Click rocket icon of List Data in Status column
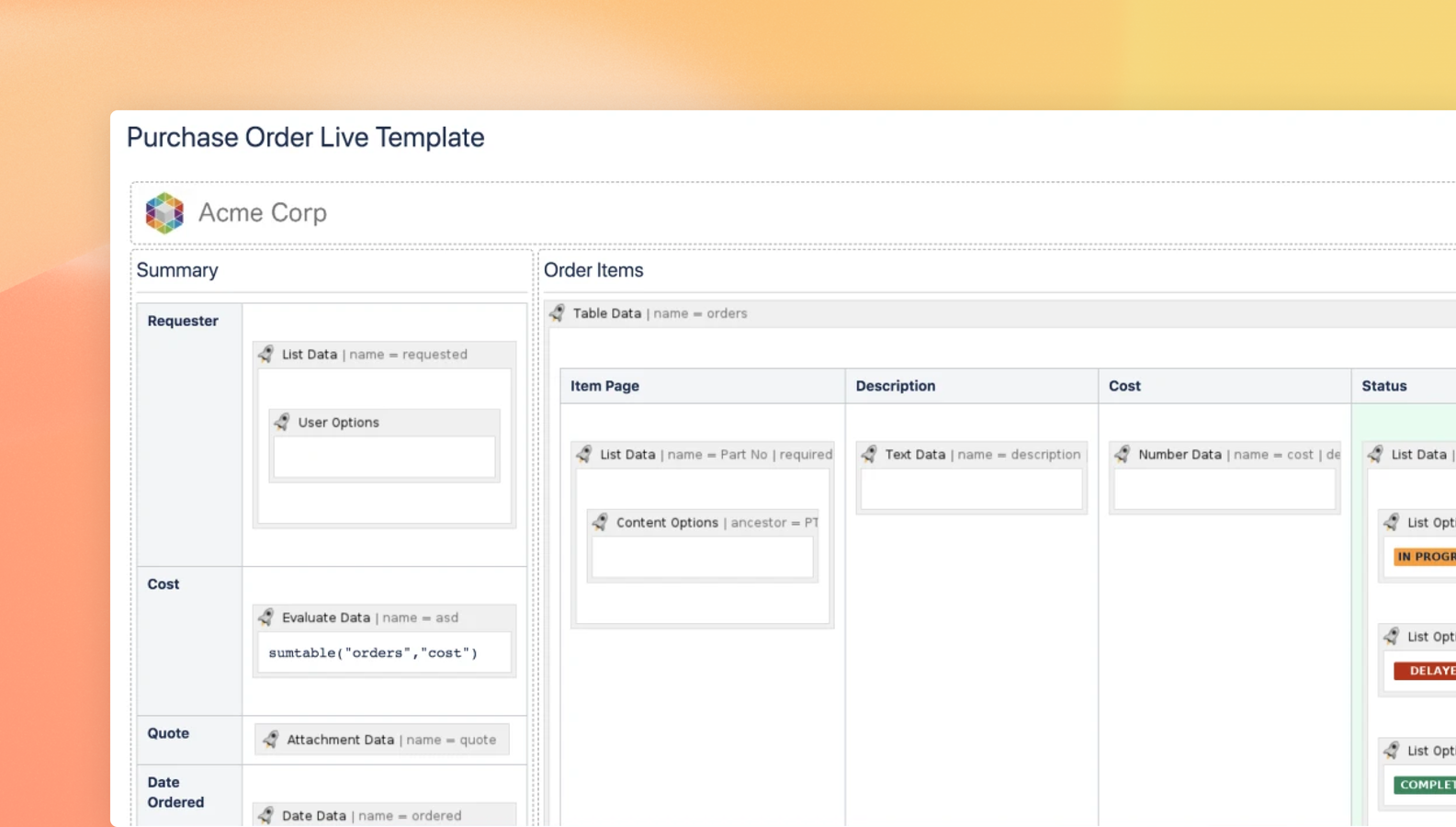 [x=1375, y=454]
